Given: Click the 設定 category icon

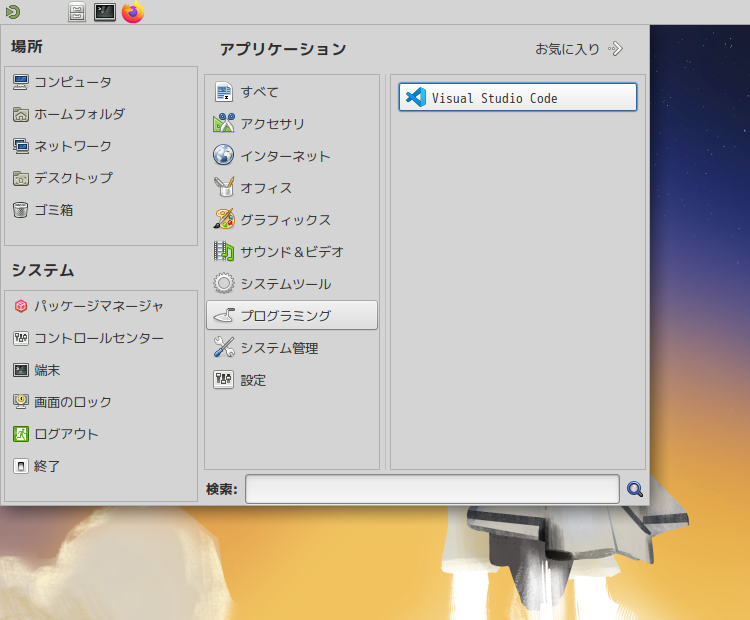Looking at the screenshot, I should 223,380.
